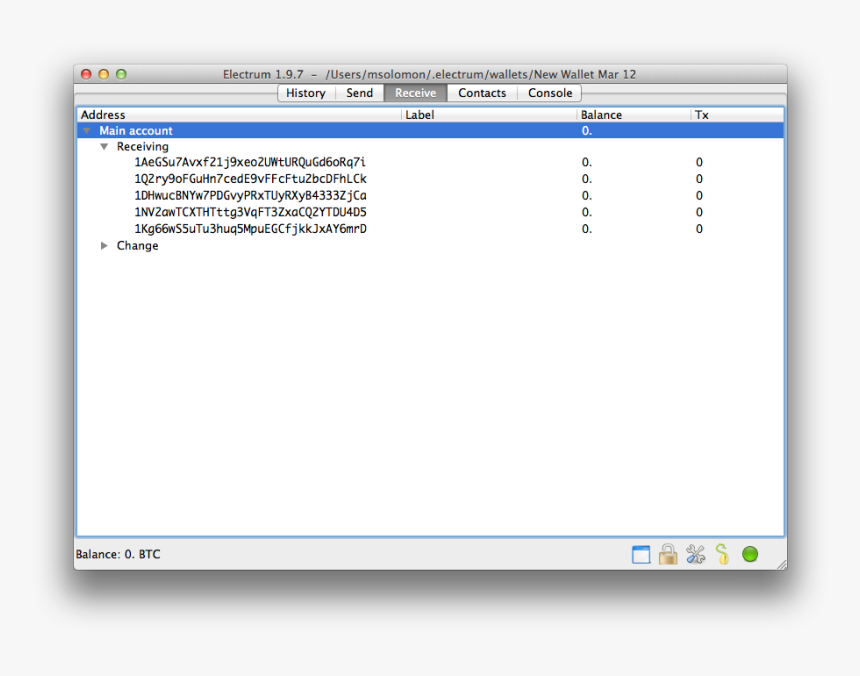Click Tx count cell of address 1Q2ry9oF
This screenshot has height=676, width=860.
point(699,179)
